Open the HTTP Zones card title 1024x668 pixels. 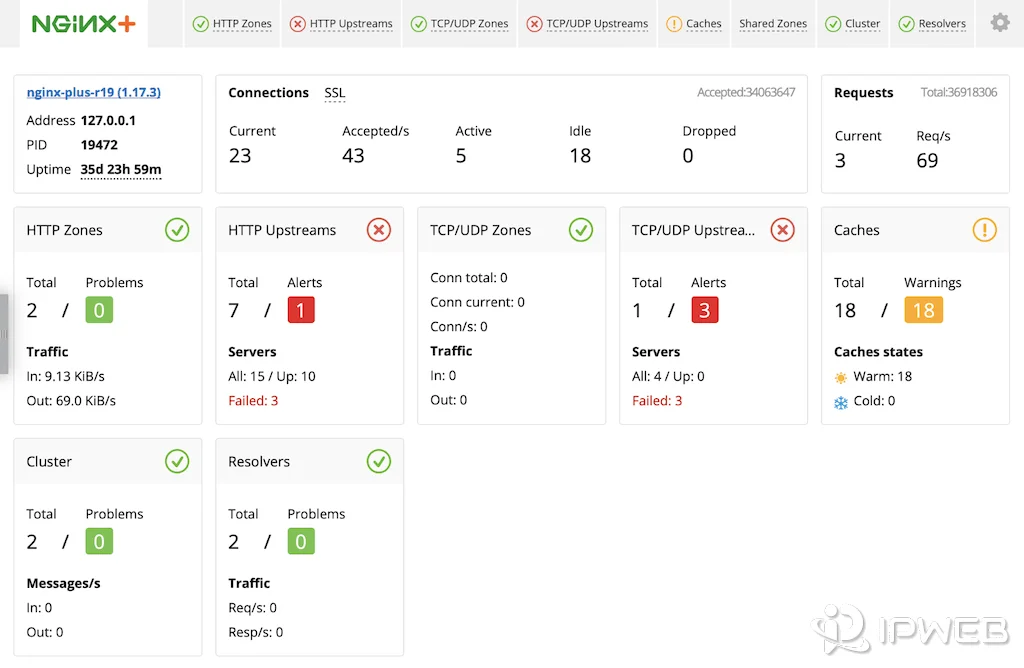coord(64,230)
